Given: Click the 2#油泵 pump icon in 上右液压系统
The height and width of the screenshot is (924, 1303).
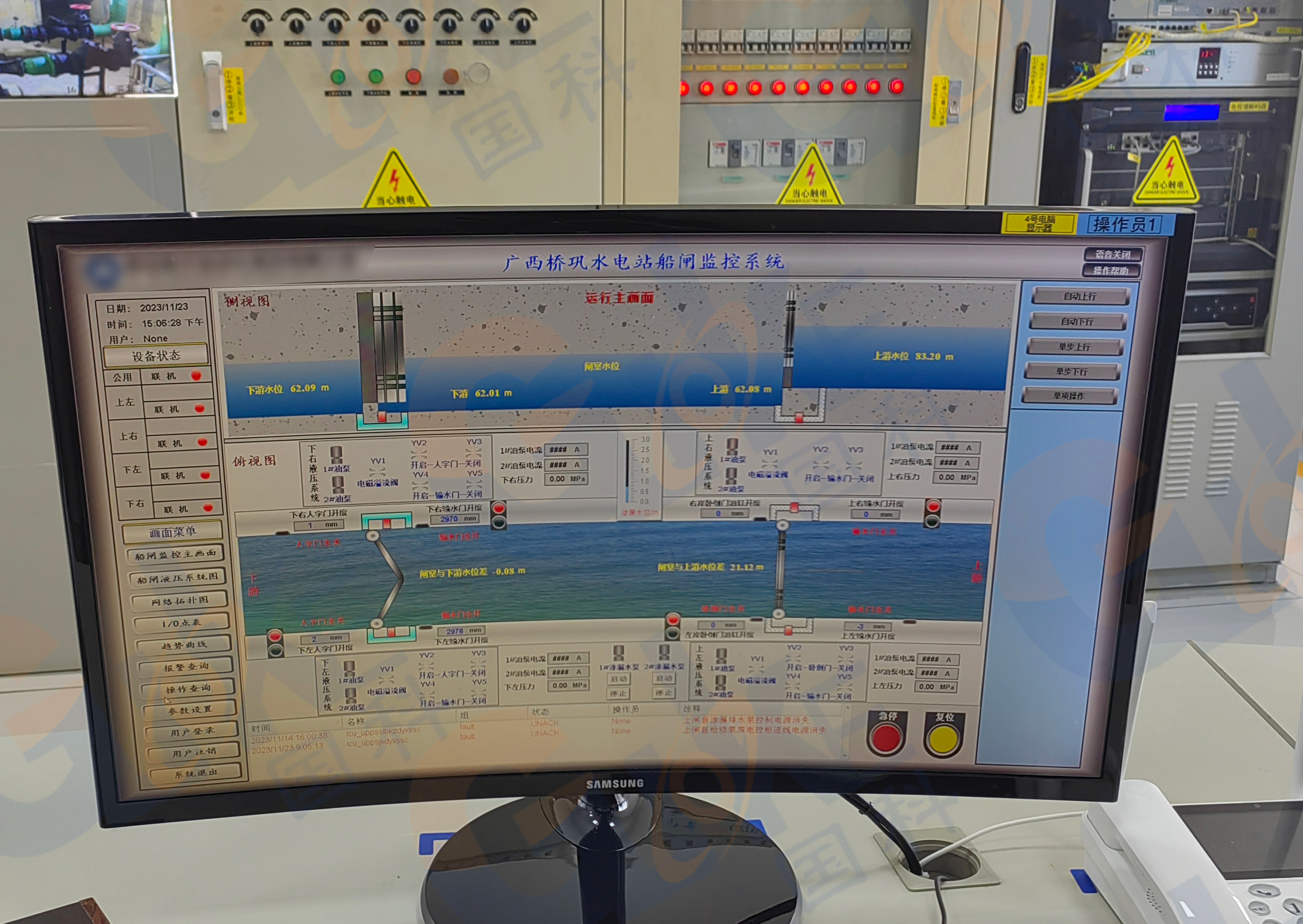Looking at the screenshot, I should [731, 475].
